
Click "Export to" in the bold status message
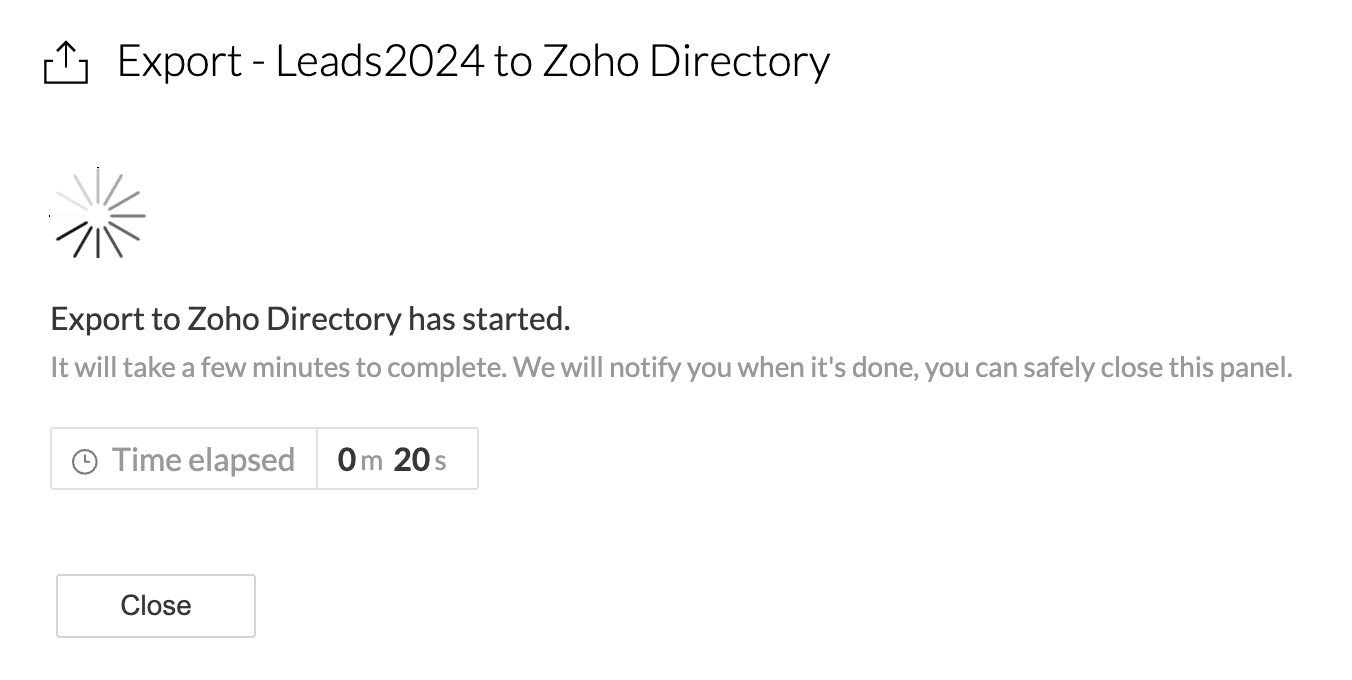[115, 320]
